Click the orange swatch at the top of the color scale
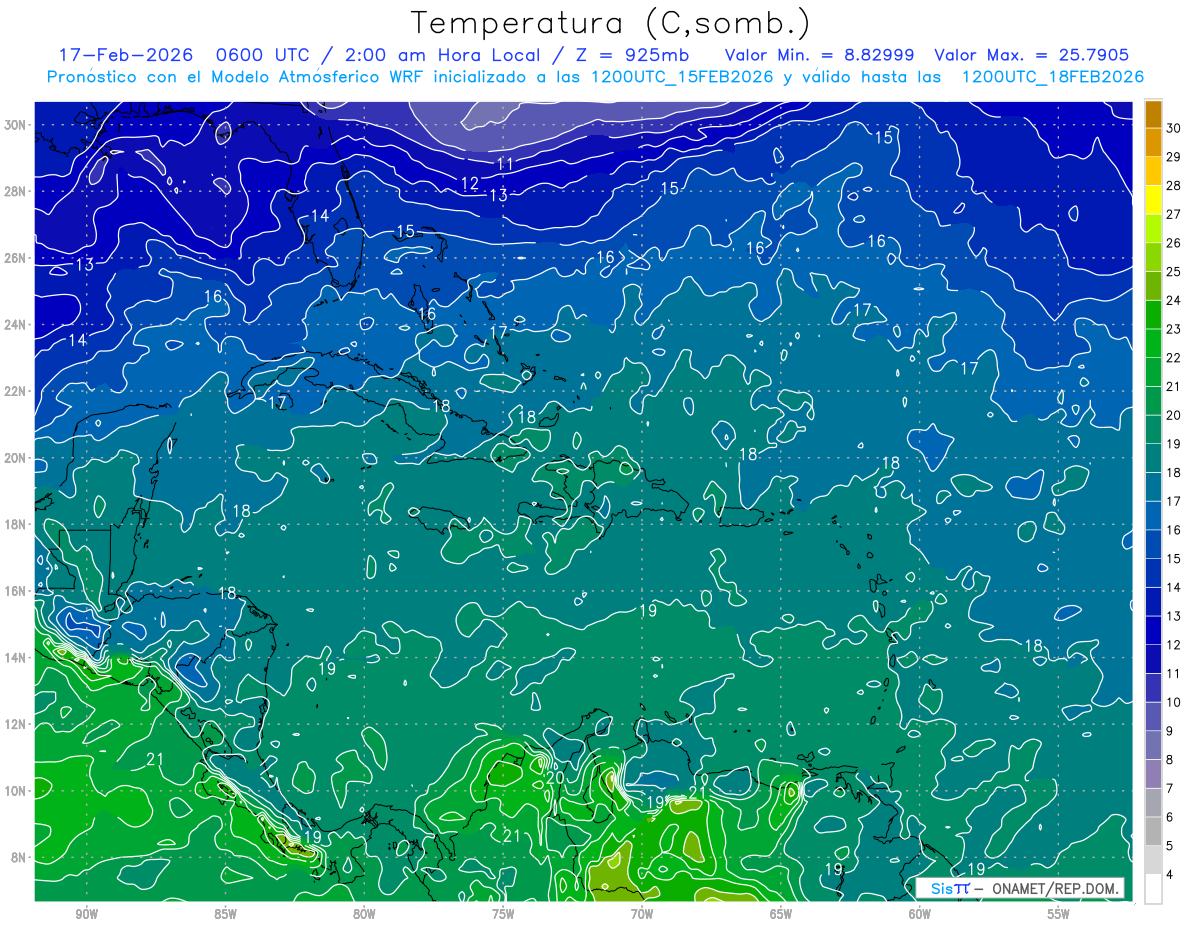The width and height of the screenshot is (1200, 927). [x=1153, y=115]
